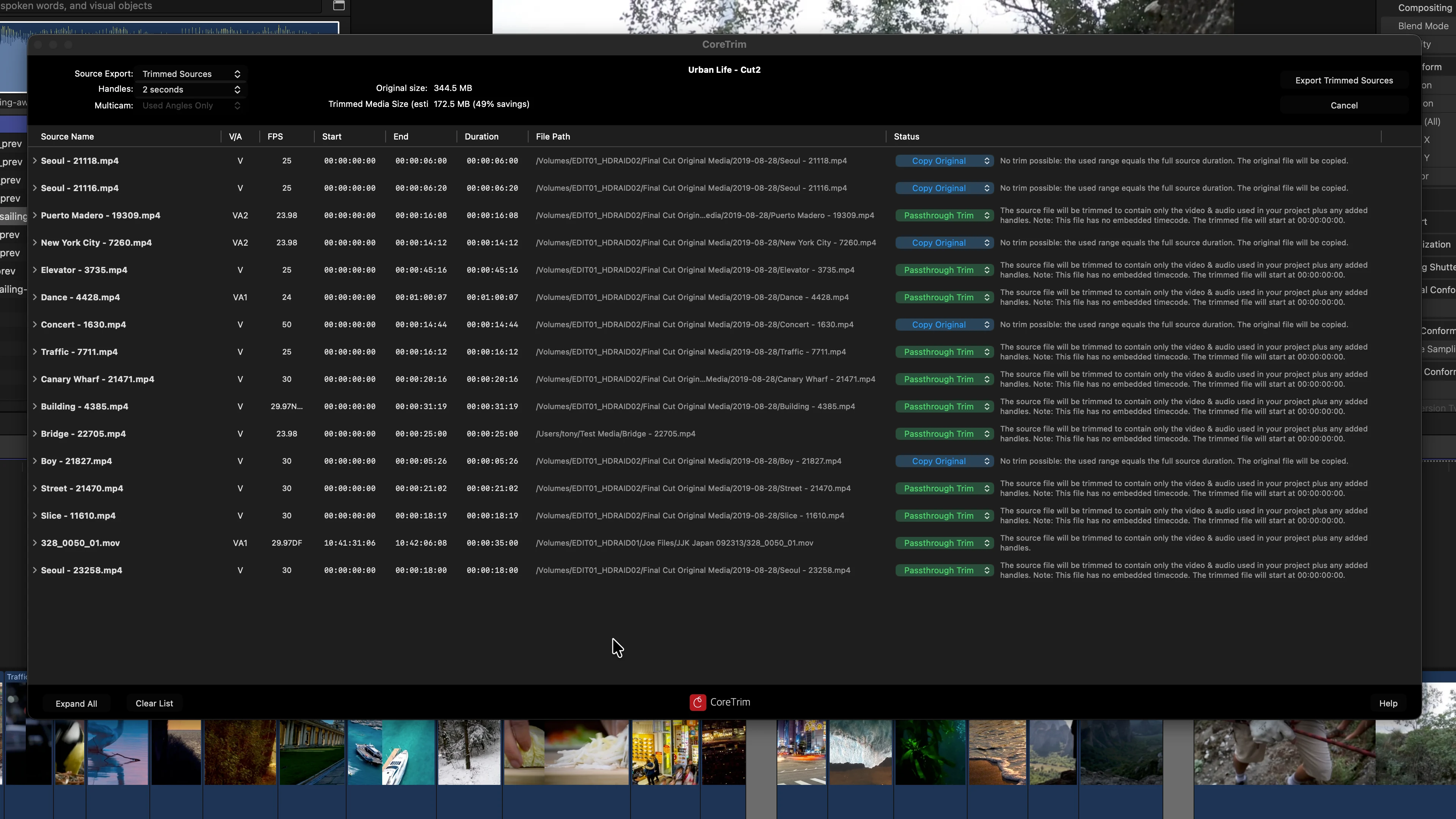Click the Original size 344.5 MB value
1456x819 pixels.
tap(453, 88)
